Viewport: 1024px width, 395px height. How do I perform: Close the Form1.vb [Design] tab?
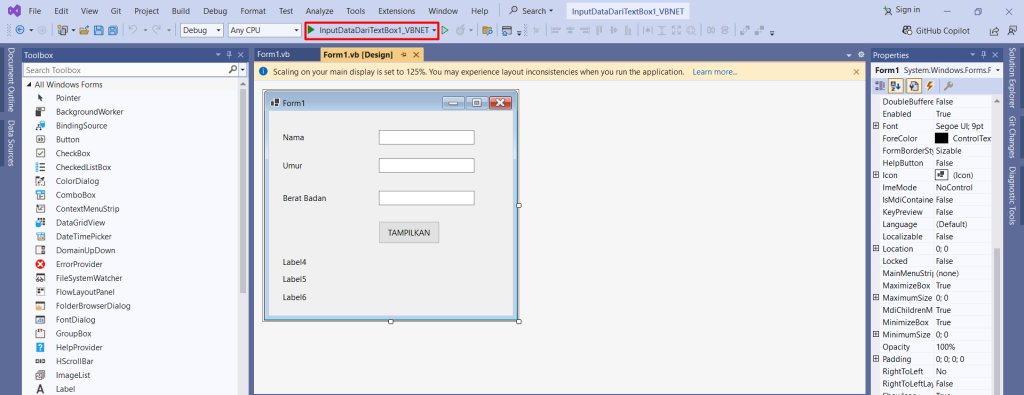pyautogui.click(x=415, y=55)
